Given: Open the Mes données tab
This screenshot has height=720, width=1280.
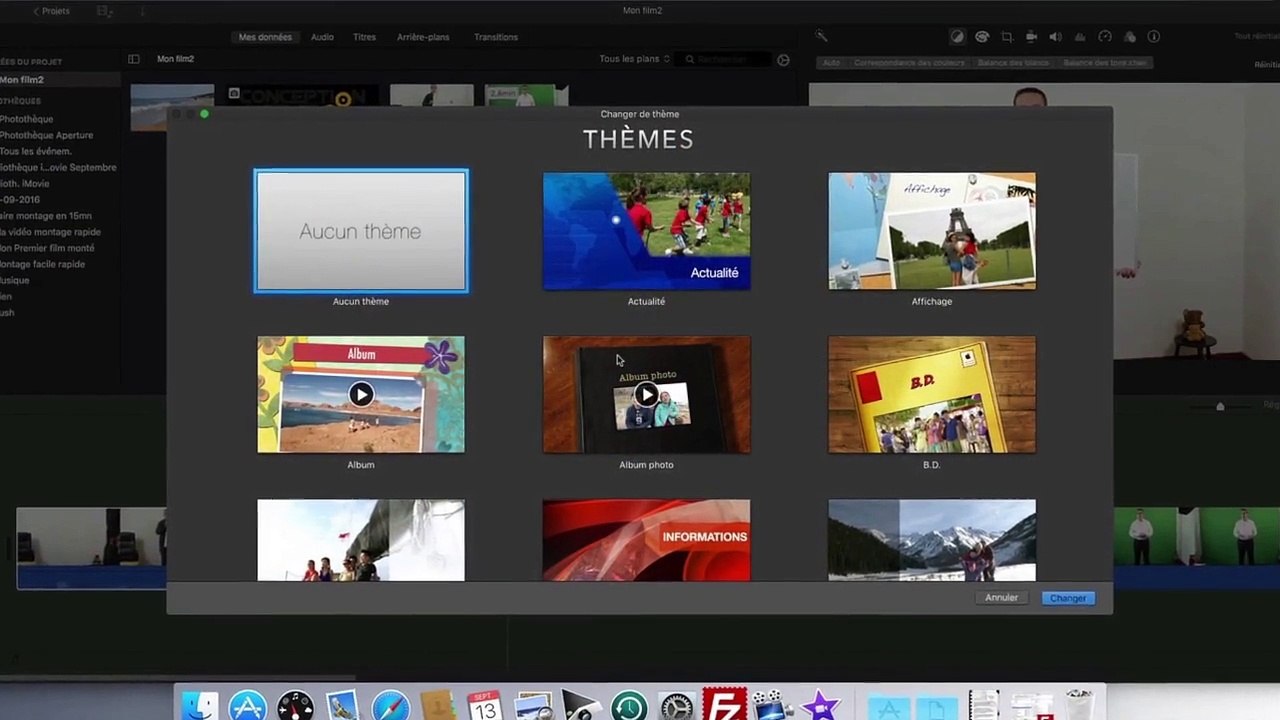Looking at the screenshot, I should pos(265,37).
